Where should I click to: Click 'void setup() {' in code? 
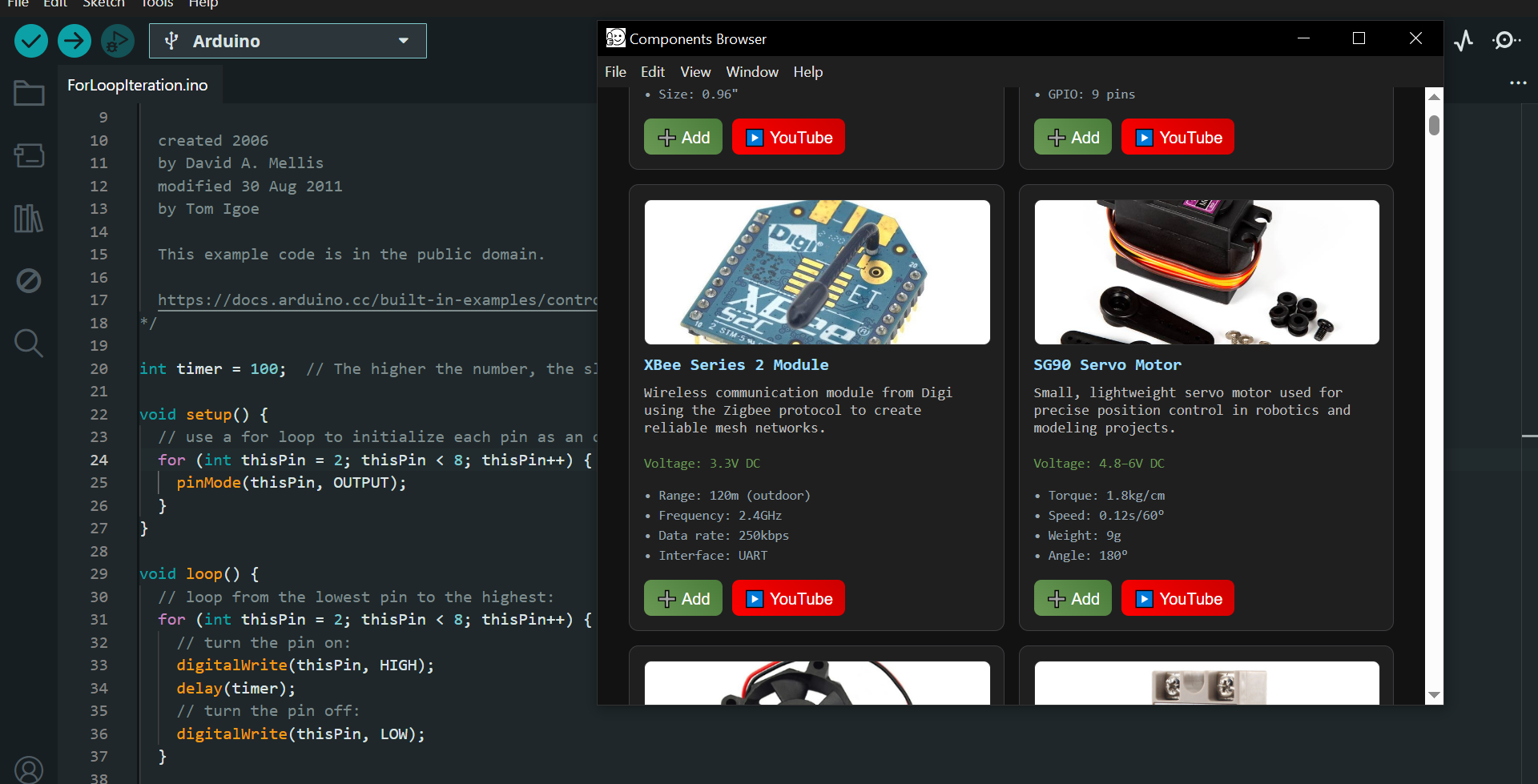click(x=204, y=415)
